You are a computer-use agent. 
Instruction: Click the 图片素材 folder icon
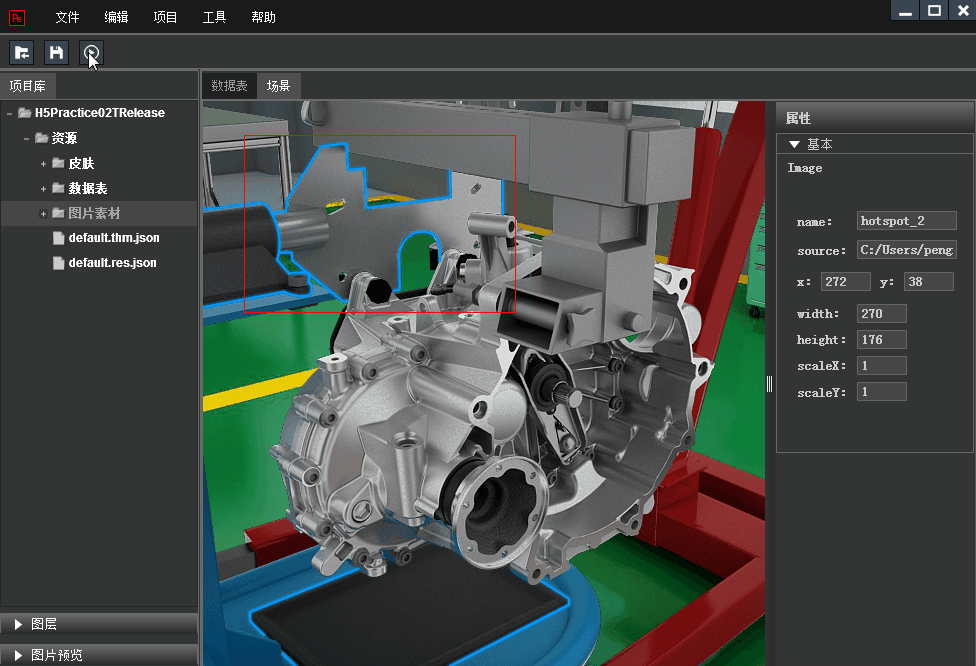[59, 213]
